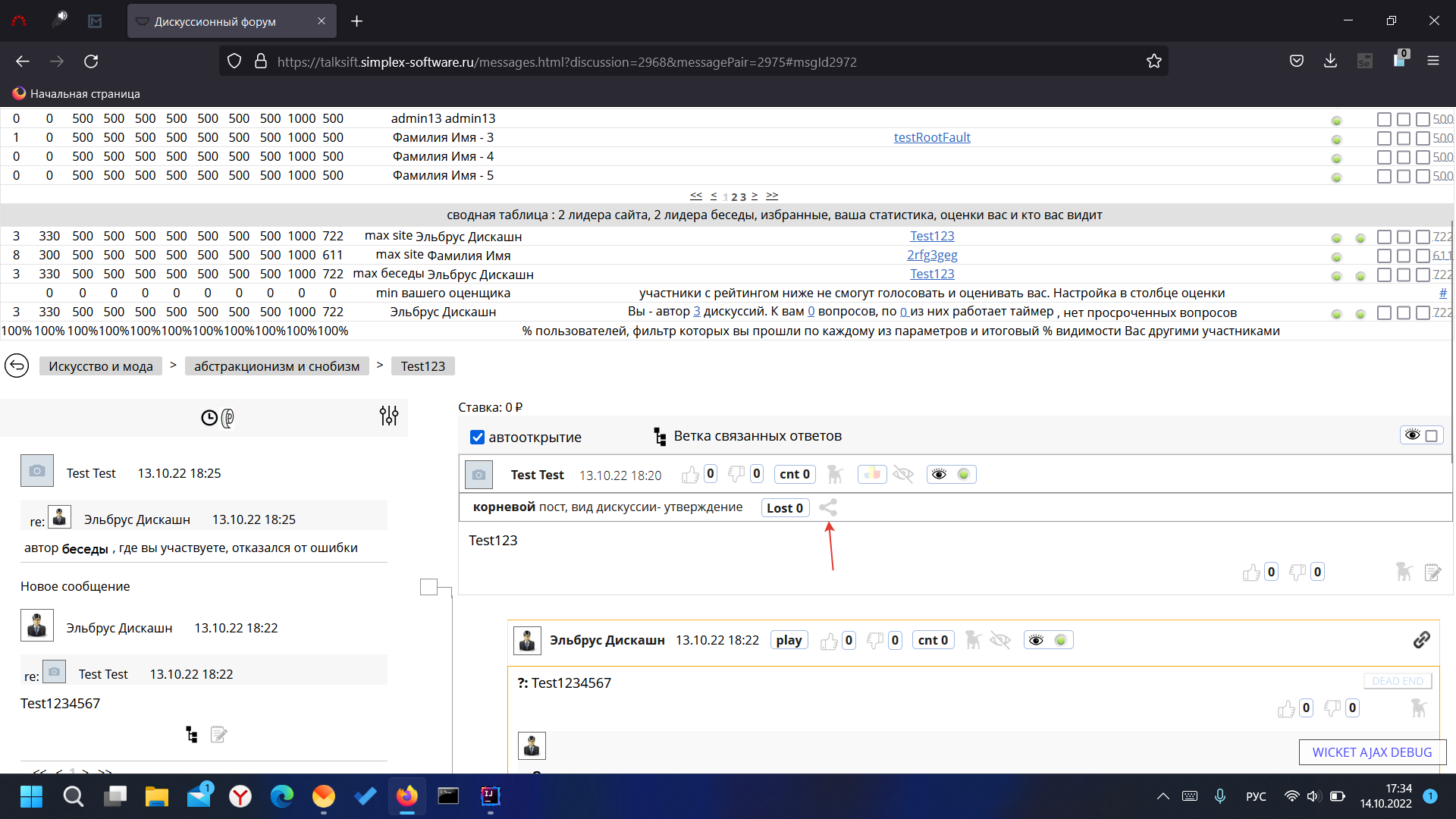Click the 3 дискуссий count link

(x=697, y=312)
